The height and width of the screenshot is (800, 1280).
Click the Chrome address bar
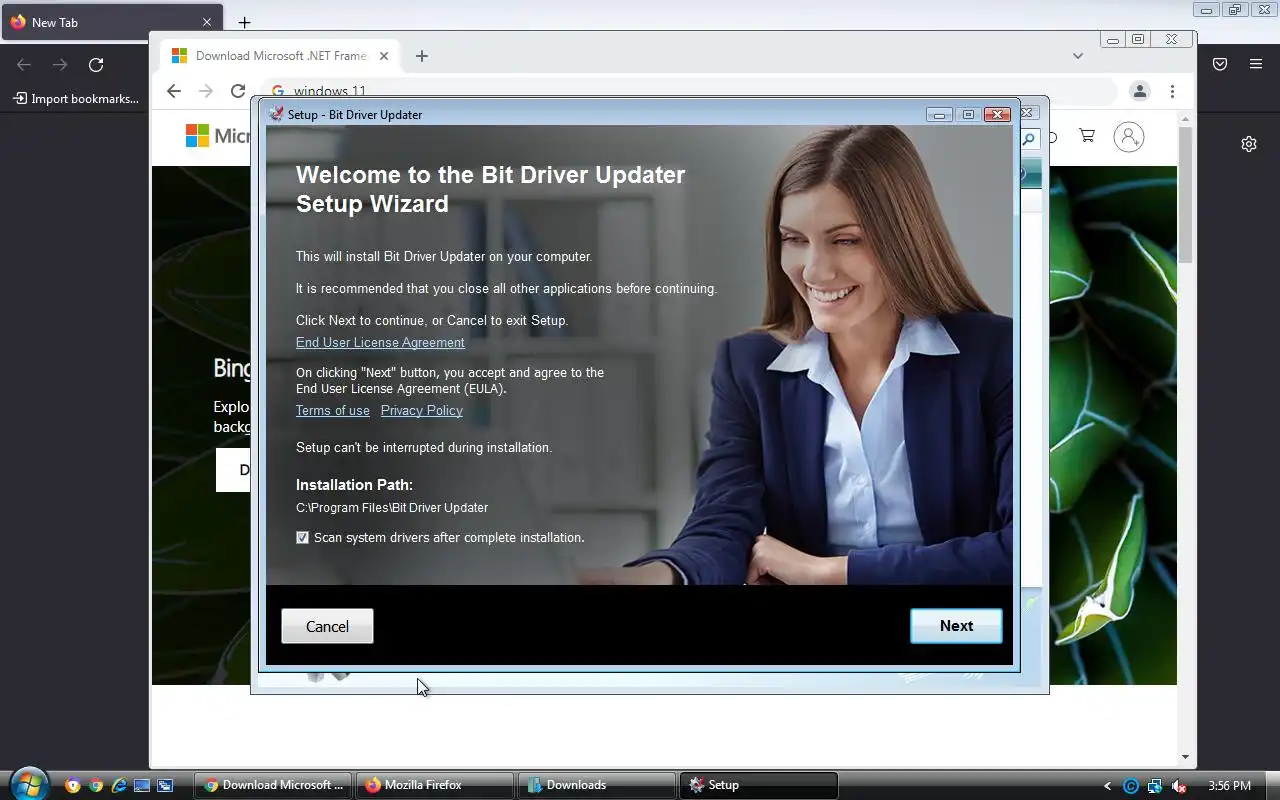click(690, 91)
